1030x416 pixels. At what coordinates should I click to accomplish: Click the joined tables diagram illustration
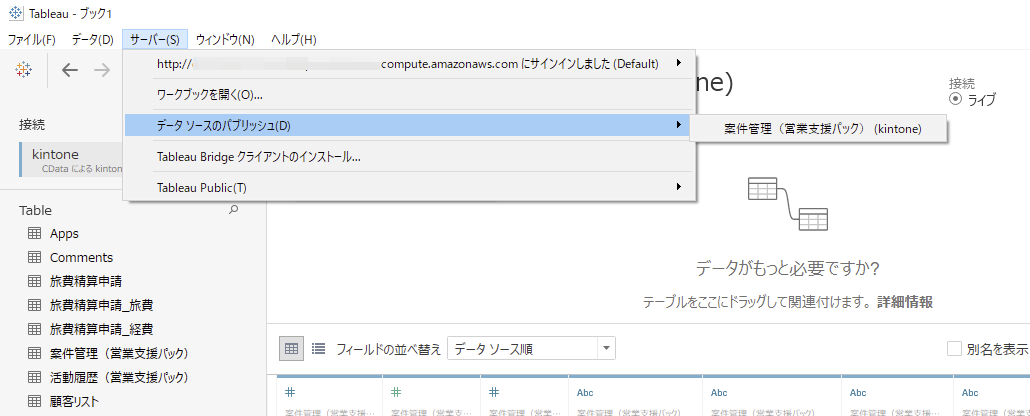[x=788, y=204]
